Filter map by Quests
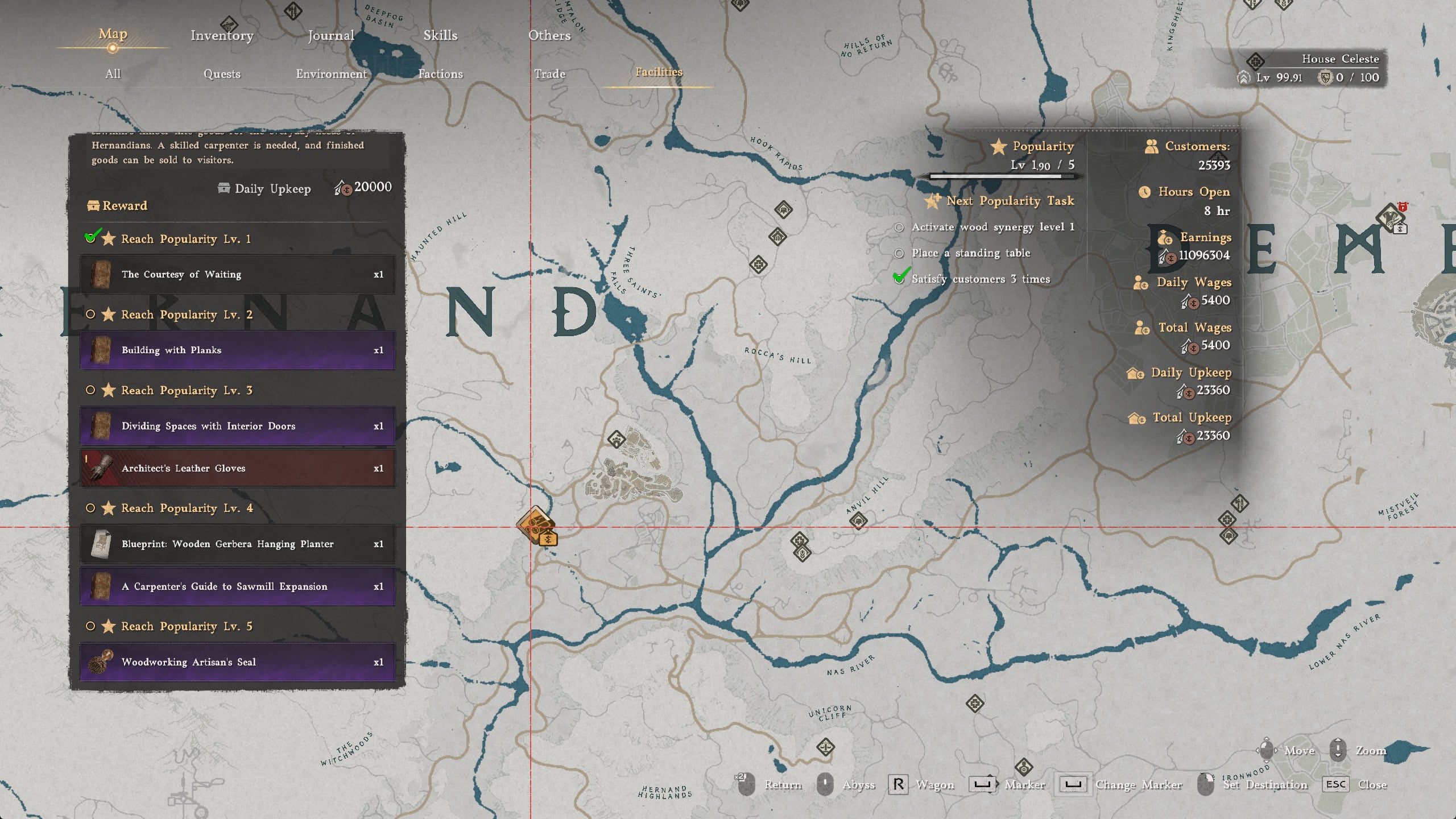Screen dimensions: 1456x819 tap(222, 74)
